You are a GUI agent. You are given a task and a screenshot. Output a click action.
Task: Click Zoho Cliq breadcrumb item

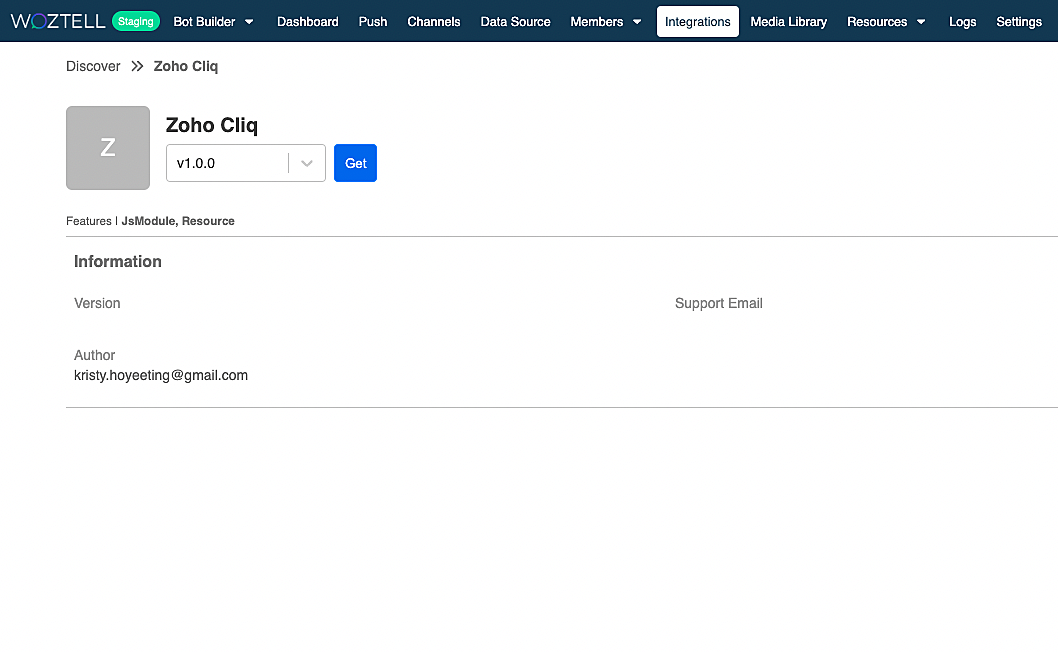tap(186, 66)
